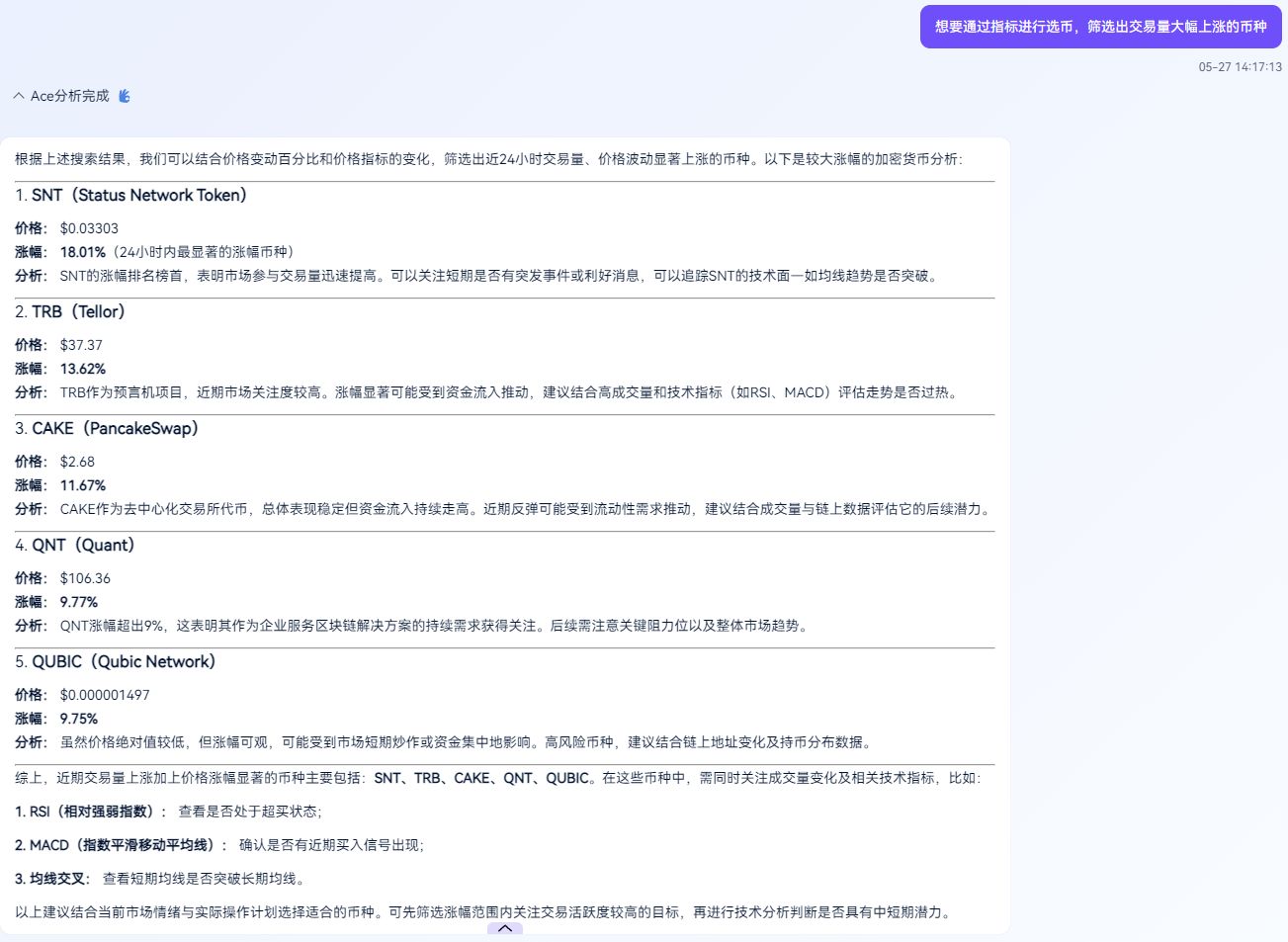
Task: Click heading 3. CAKE (PancakeSwap)
Action: click(107, 429)
